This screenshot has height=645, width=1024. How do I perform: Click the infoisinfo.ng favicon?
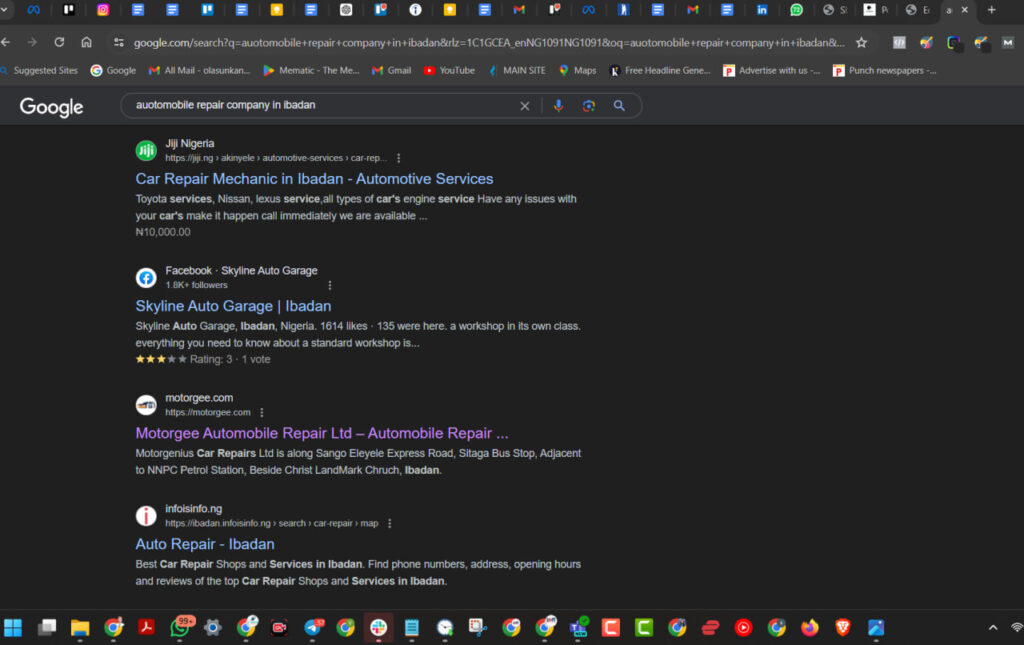click(146, 516)
